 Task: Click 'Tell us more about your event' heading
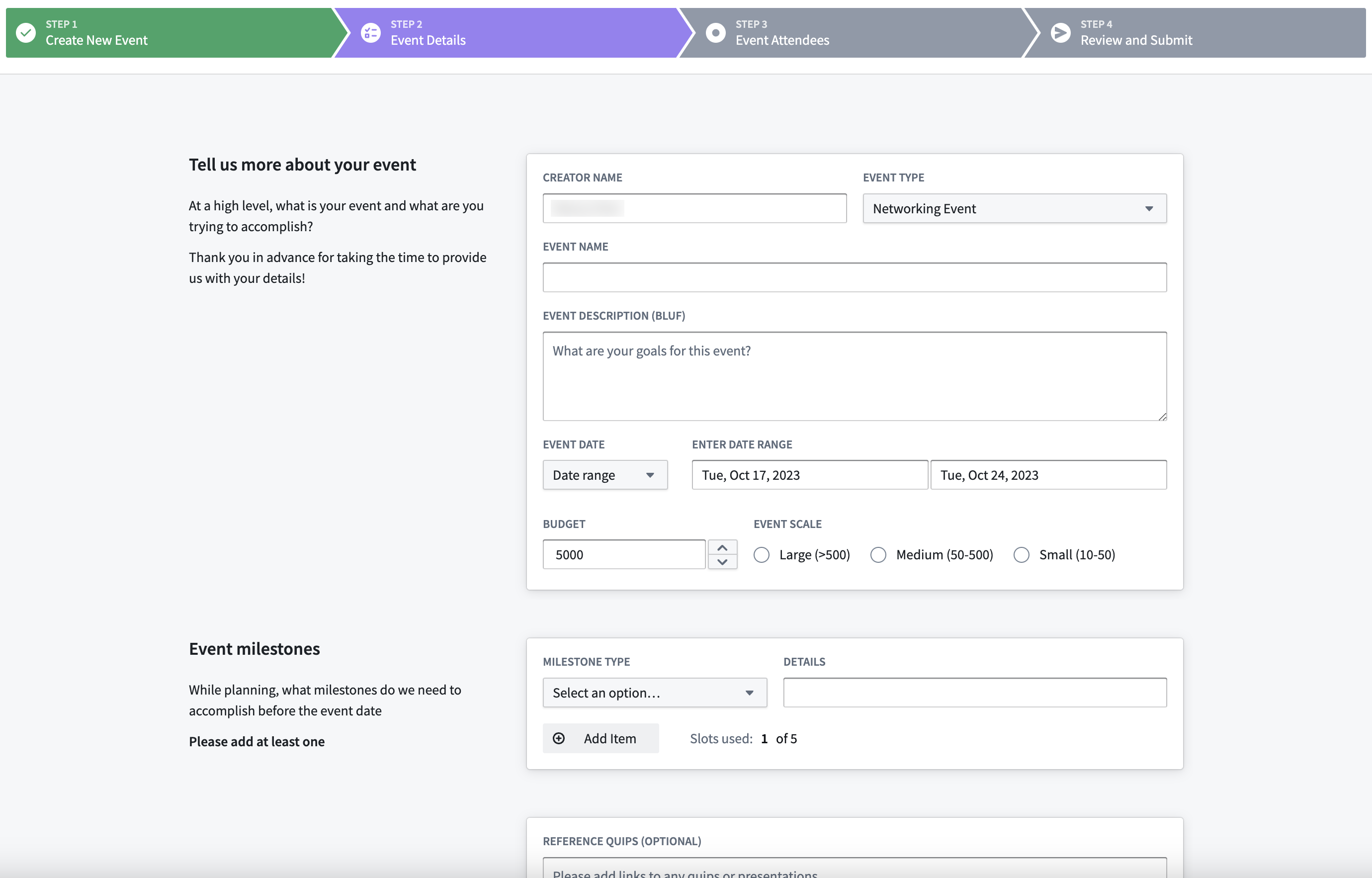(x=302, y=165)
